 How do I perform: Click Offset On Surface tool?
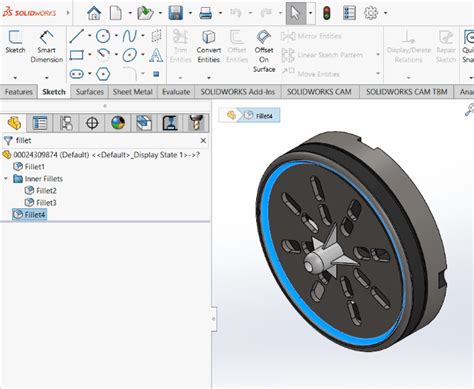(x=264, y=51)
